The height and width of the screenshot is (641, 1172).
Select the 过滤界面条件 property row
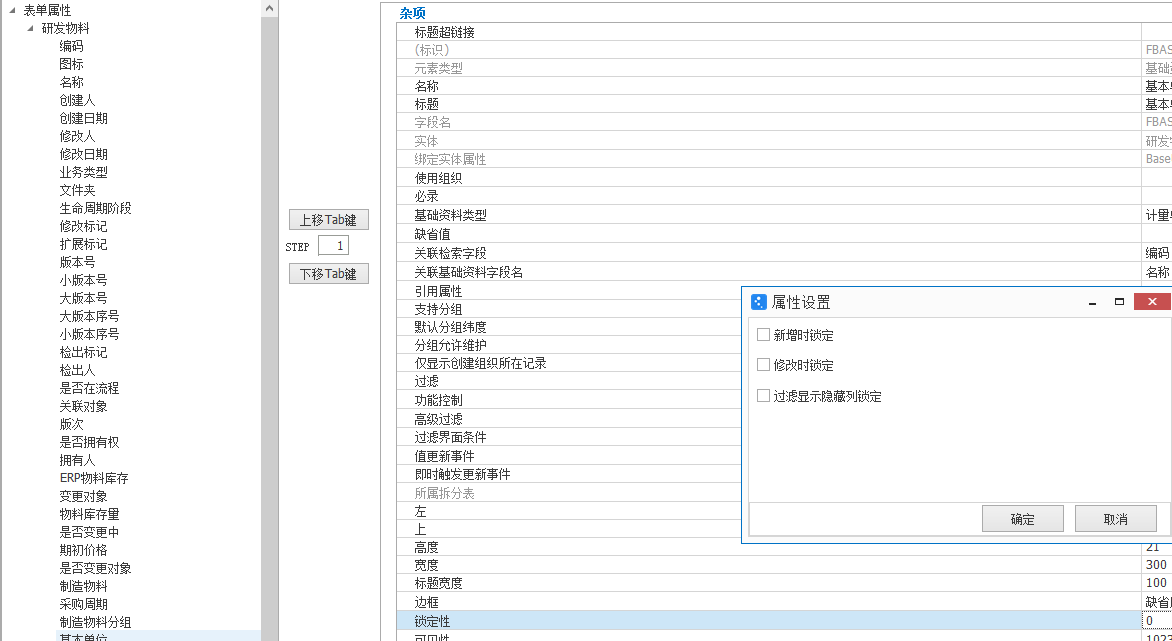[569, 438]
